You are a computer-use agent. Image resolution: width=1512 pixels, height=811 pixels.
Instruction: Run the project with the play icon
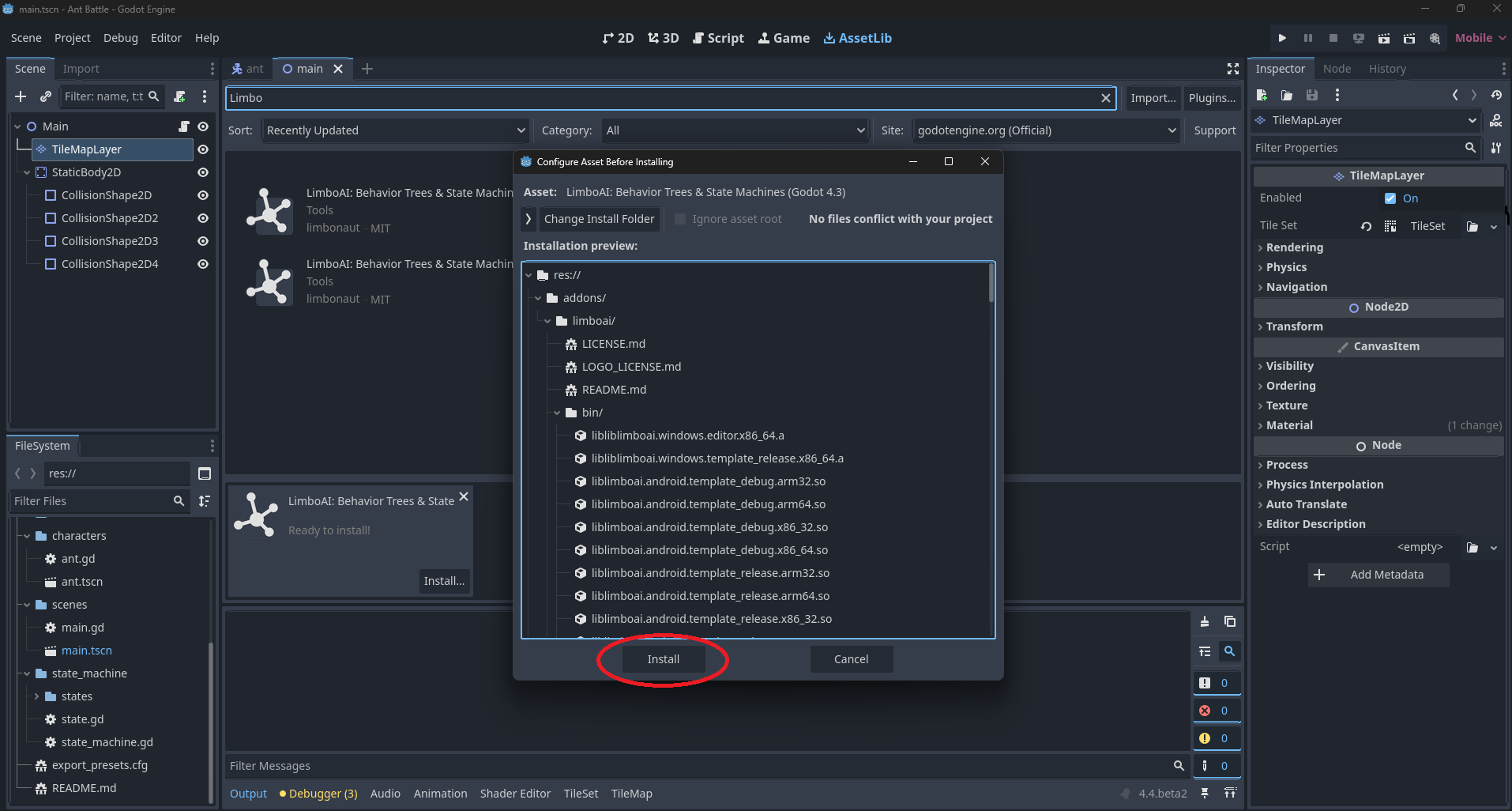(1282, 38)
